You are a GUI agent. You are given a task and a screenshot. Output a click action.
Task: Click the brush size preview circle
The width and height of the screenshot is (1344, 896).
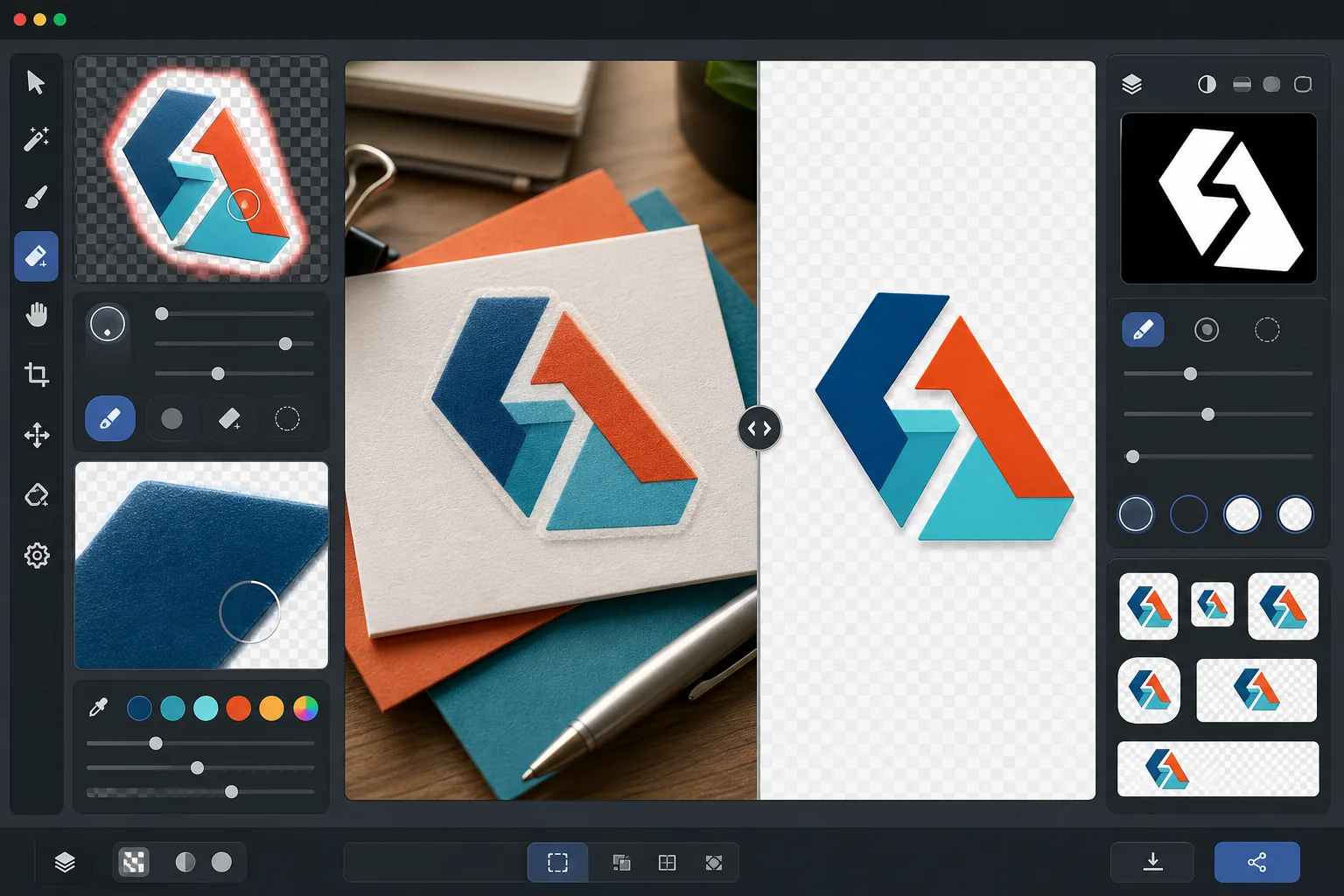[108, 325]
